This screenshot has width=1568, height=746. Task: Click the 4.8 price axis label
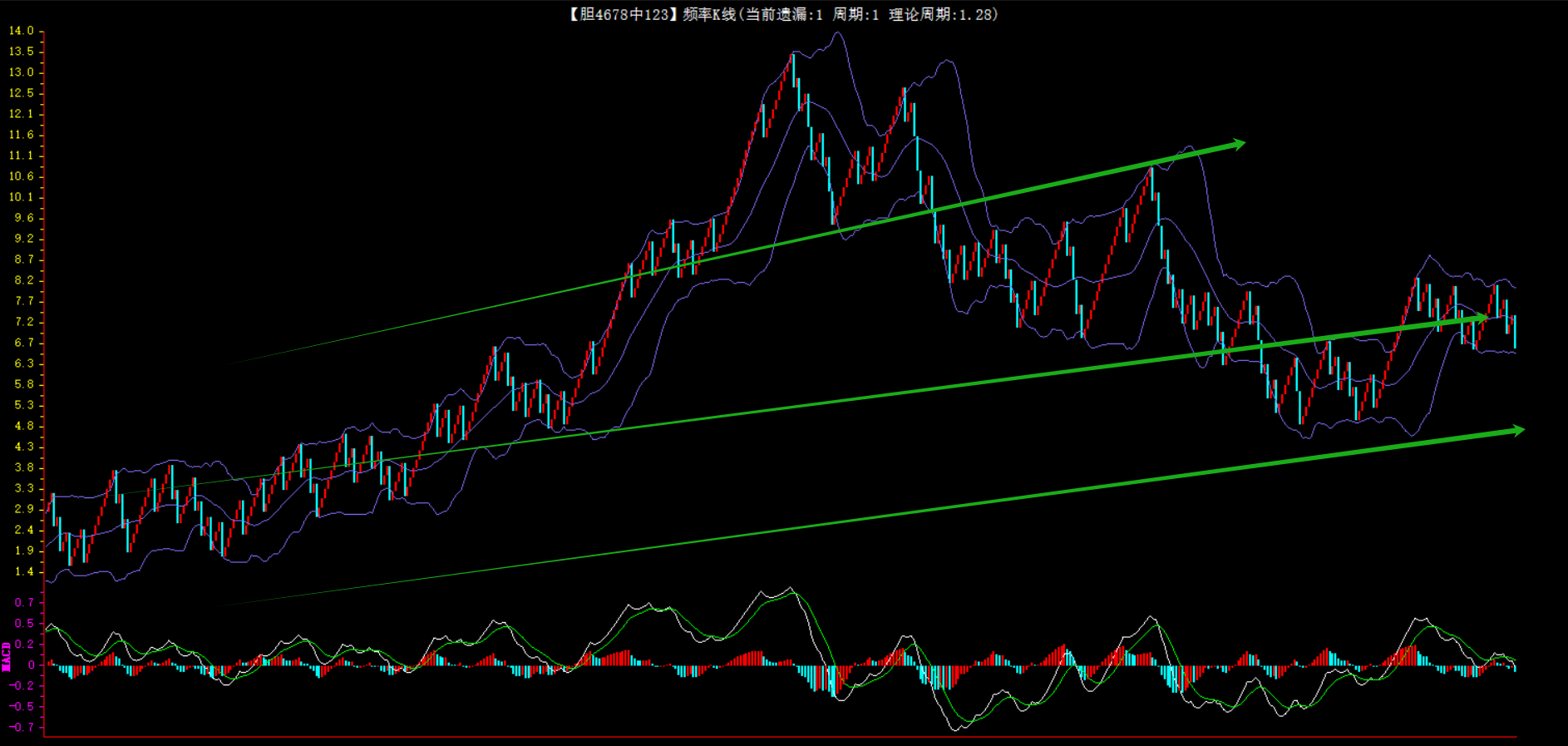[24, 426]
